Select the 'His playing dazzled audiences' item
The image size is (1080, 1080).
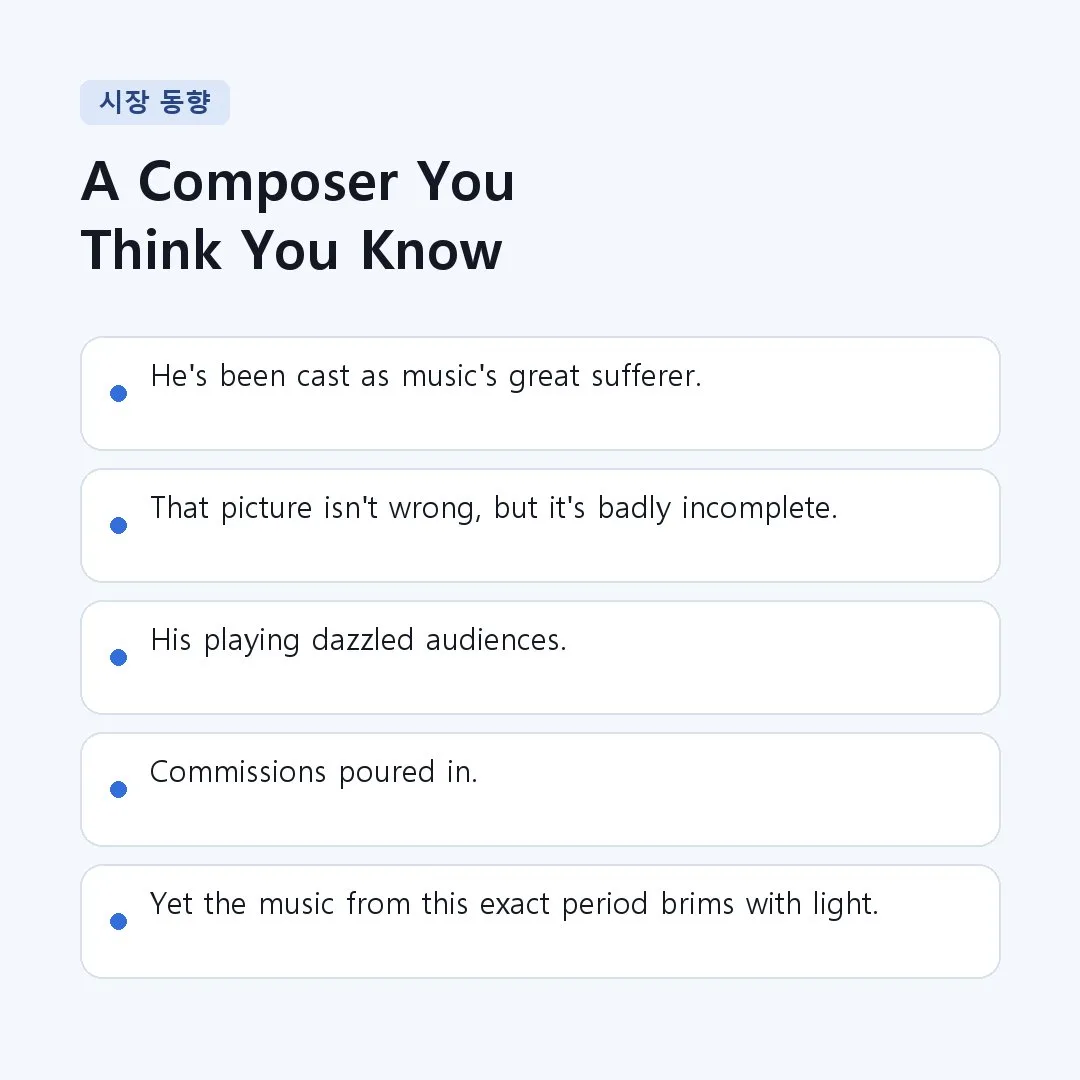coord(540,657)
